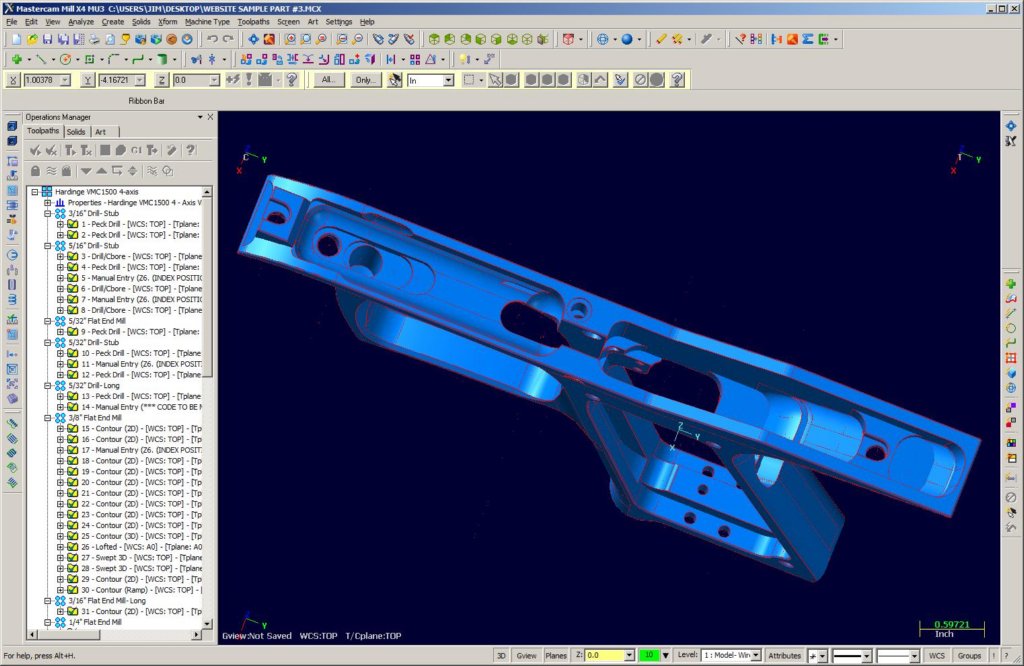Open the Level '1 : Model- Win' dropdown
Image resolution: width=1024 pixels, height=666 pixels.
756,655
